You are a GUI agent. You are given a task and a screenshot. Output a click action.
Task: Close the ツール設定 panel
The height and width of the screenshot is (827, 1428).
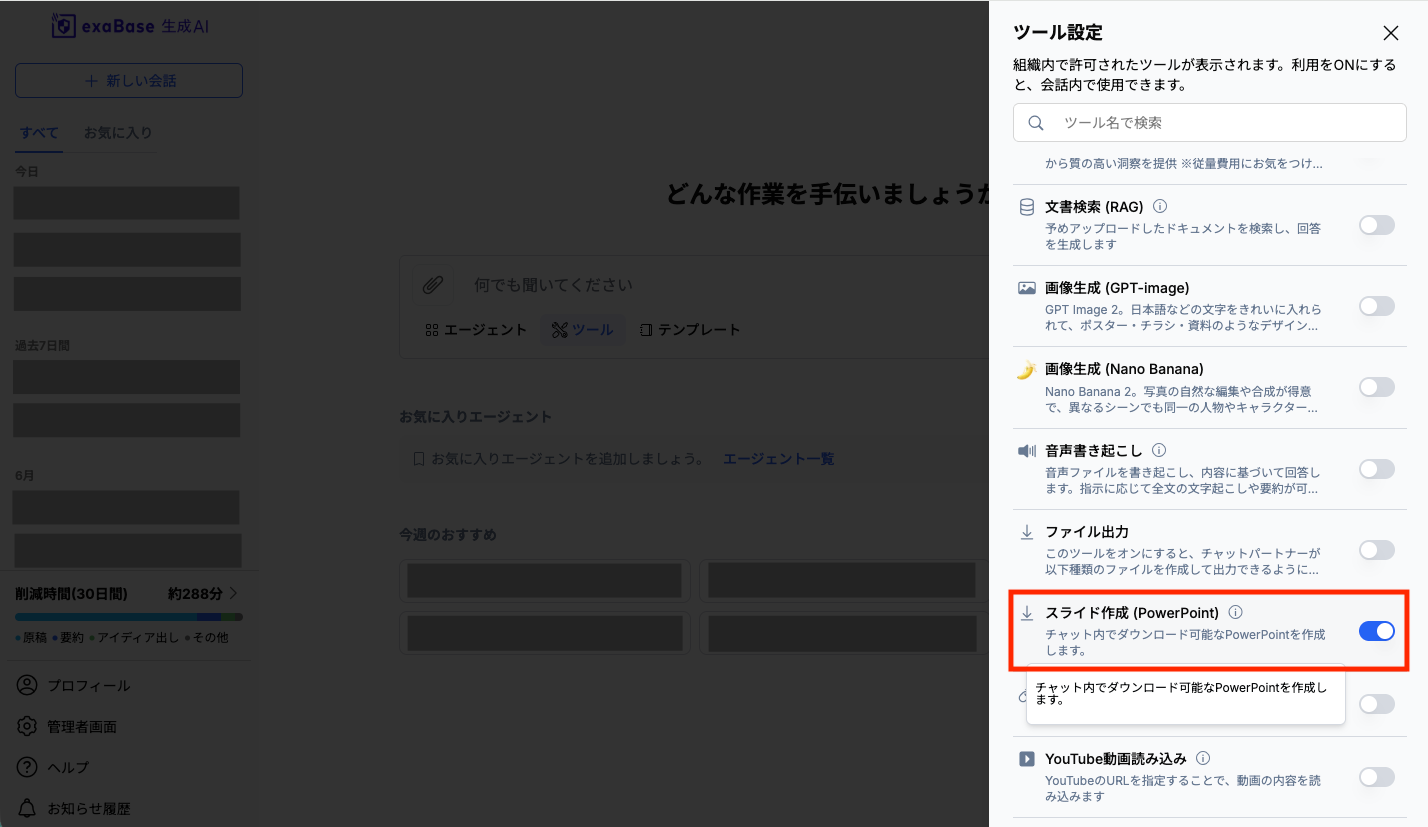tap(1390, 33)
